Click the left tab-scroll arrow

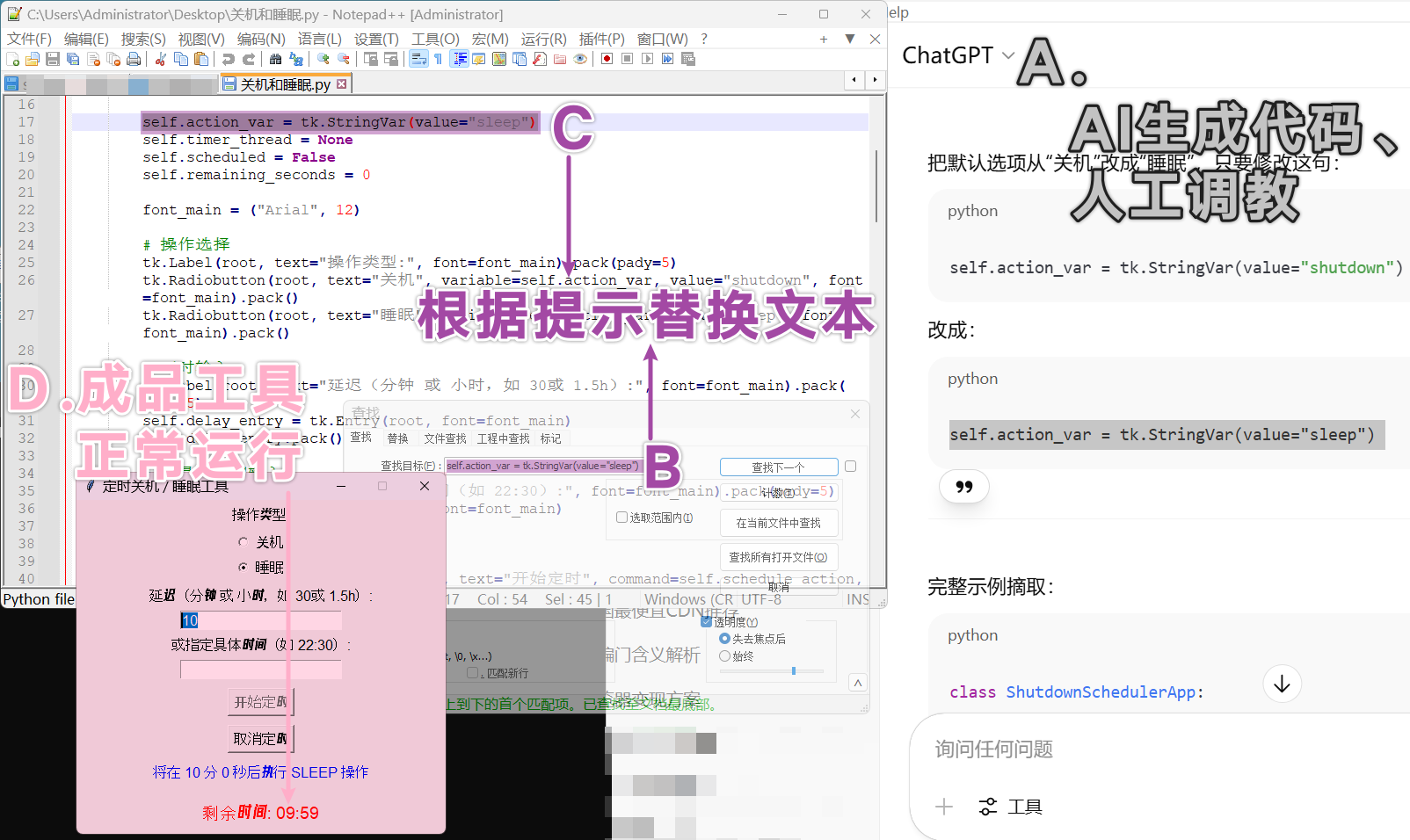(x=854, y=80)
